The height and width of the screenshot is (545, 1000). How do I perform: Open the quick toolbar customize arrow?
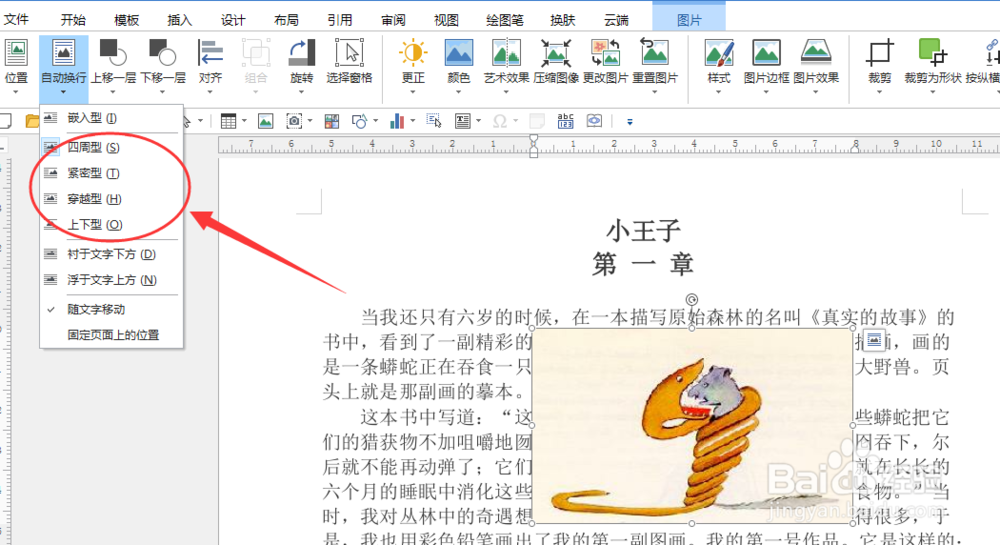[x=630, y=121]
